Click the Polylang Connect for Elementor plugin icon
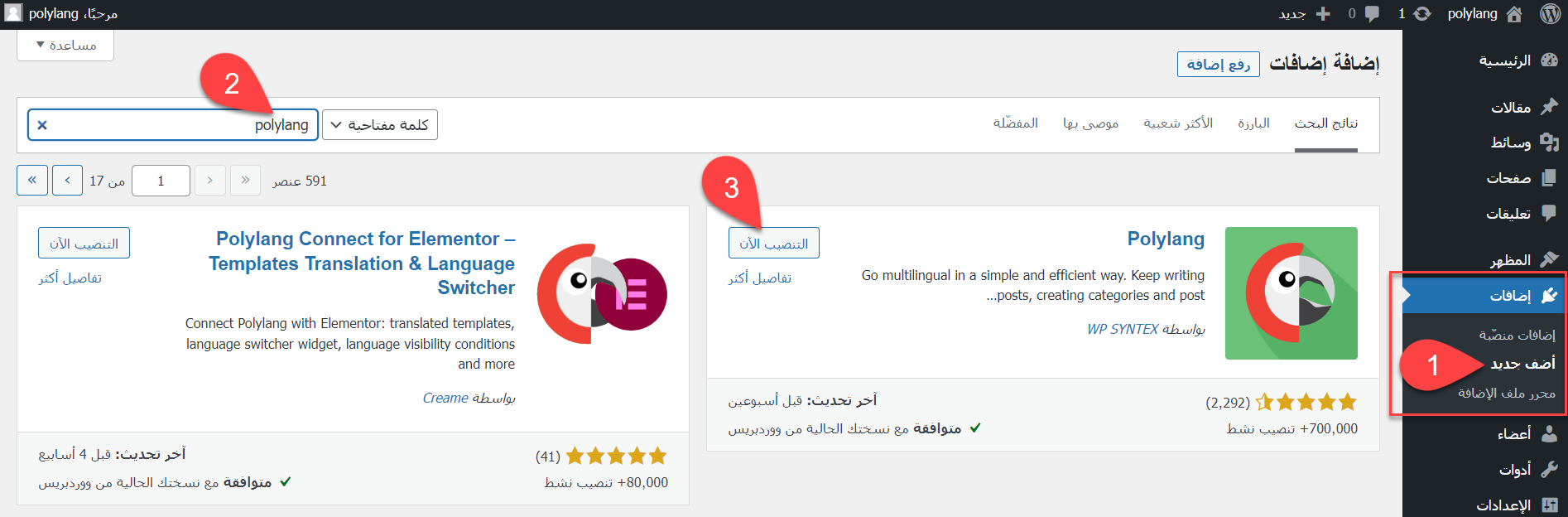Viewport: 1568px width, 517px height. 602,293
